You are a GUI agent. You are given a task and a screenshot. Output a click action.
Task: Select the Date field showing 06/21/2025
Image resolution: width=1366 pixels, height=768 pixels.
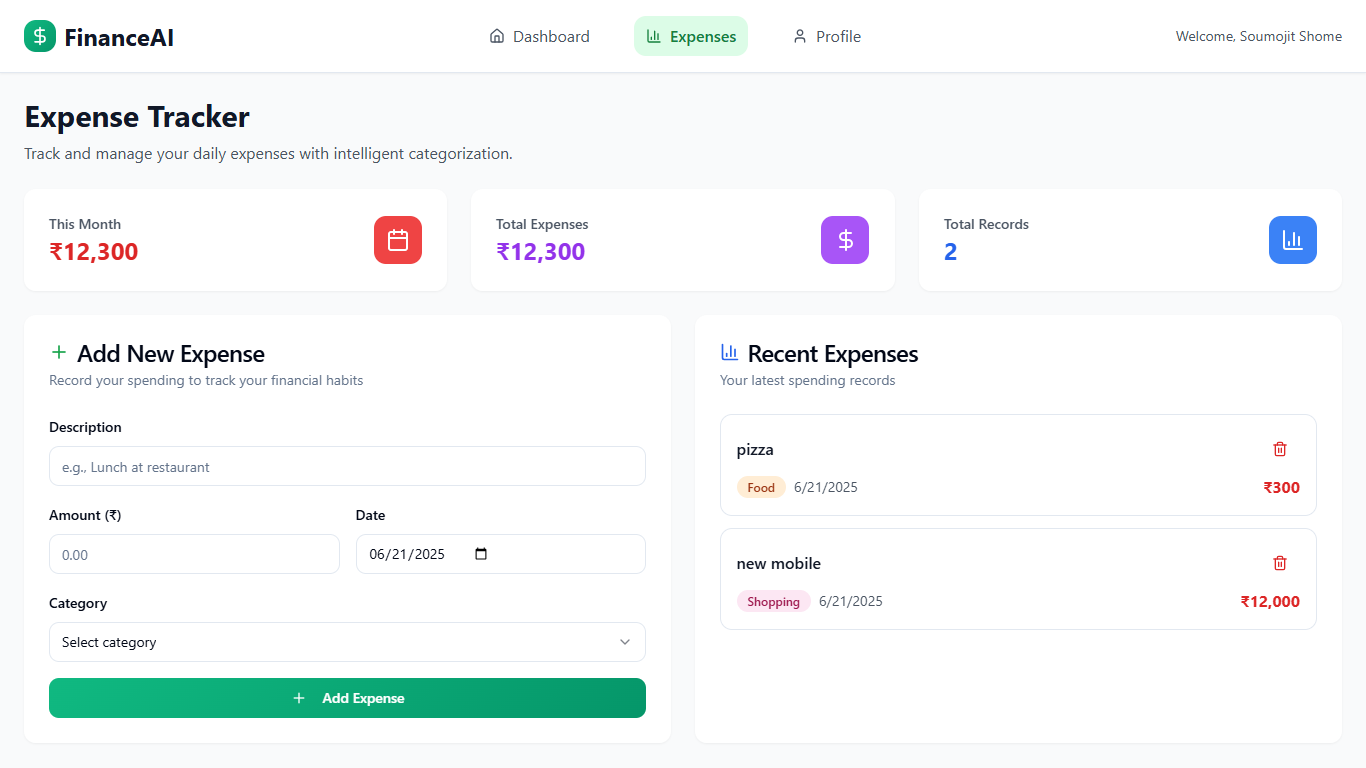[x=501, y=554]
